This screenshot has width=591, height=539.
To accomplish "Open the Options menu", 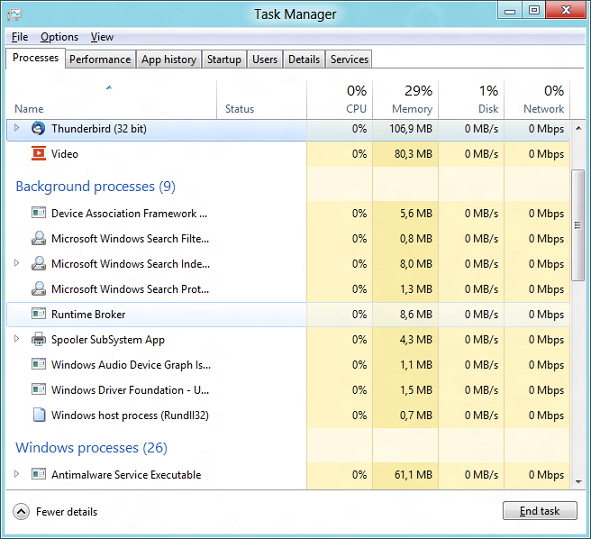I will [60, 37].
